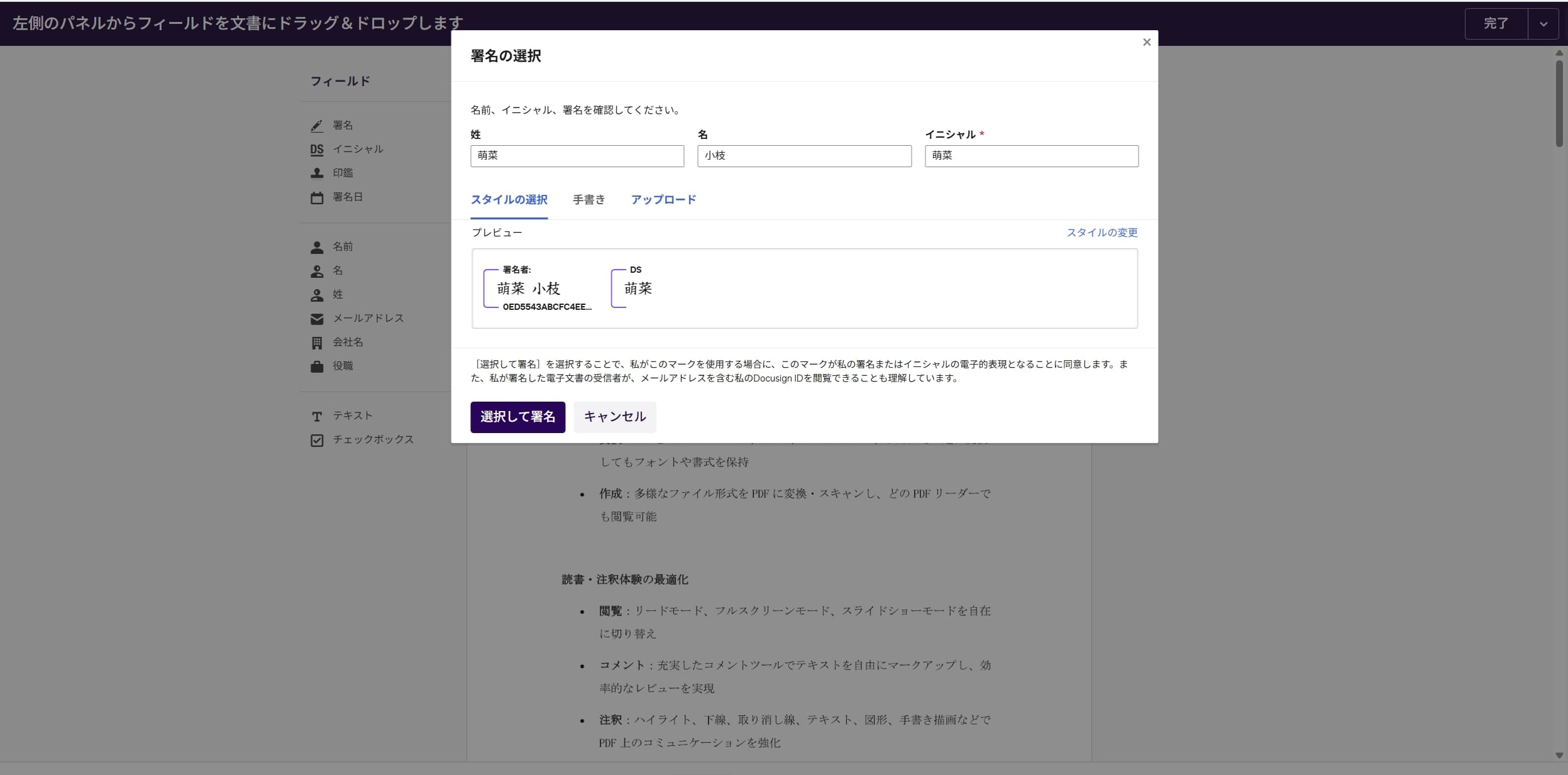The height and width of the screenshot is (775, 1568).
Task: Switch to the 手書き tab
Action: pos(588,199)
